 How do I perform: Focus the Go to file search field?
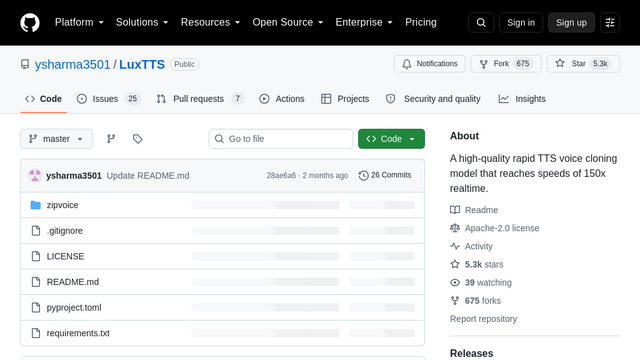[x=281, y=139]
